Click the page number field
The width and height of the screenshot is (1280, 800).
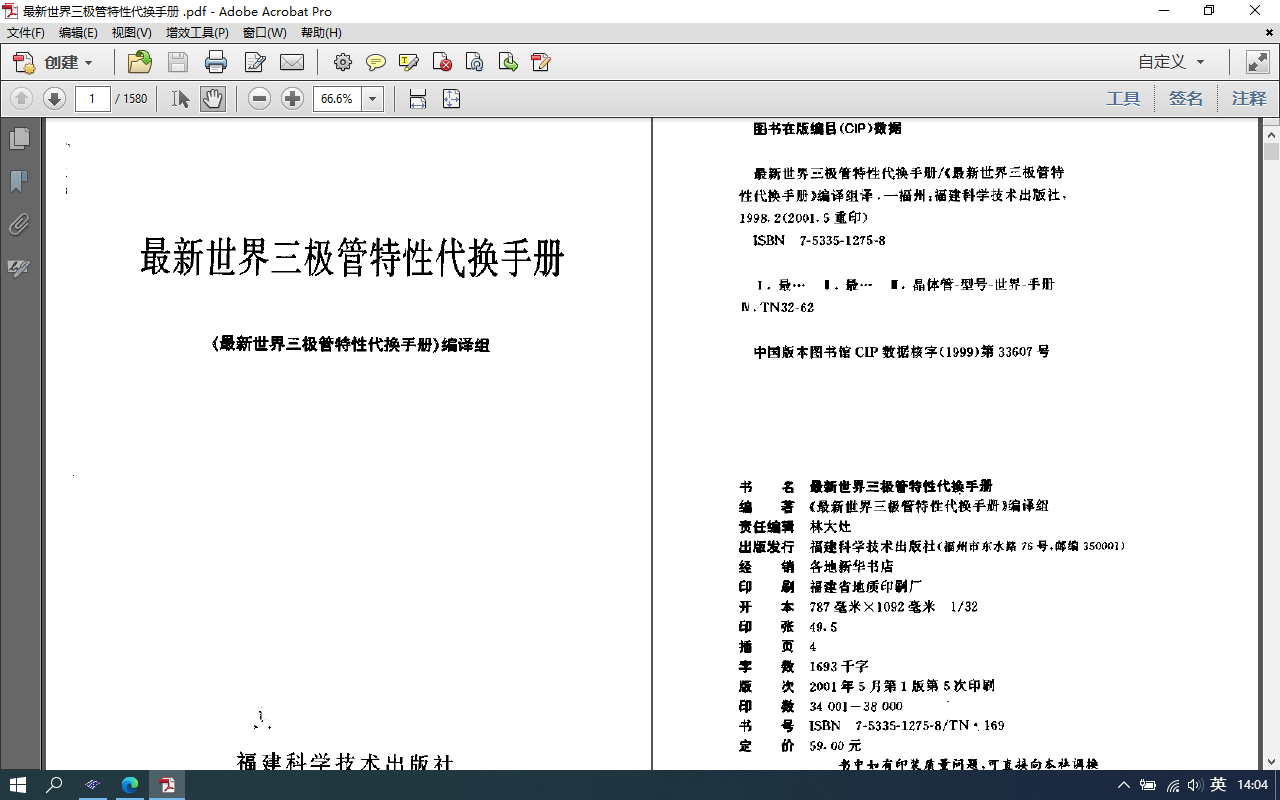tap(92, 99)
